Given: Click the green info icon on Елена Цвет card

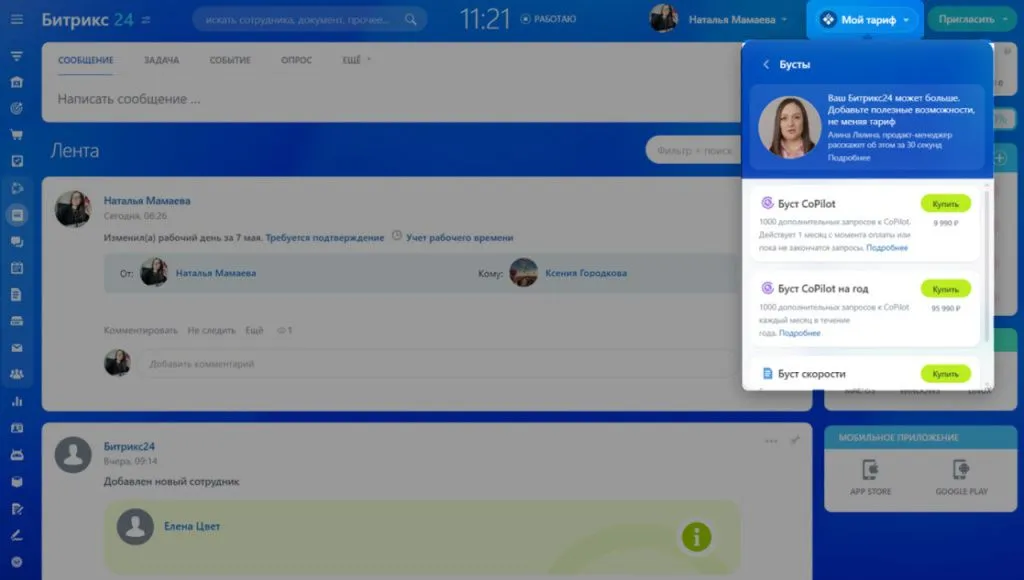Looking at the screenshot, I should [x=696, y=537].
